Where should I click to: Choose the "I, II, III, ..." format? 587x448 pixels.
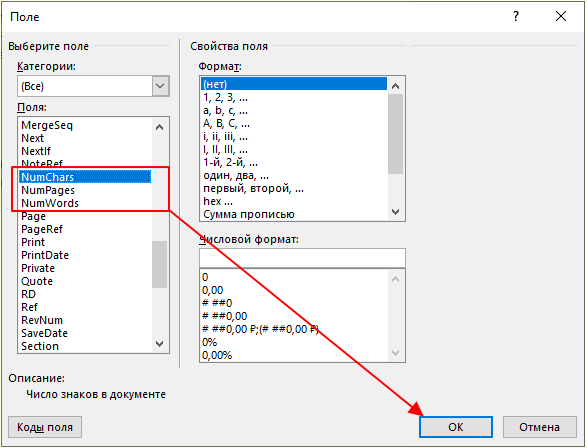(225, 150)
